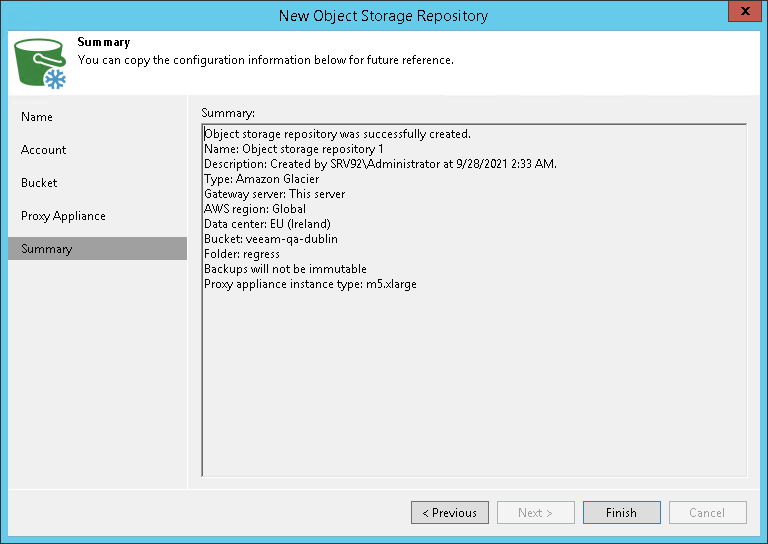
Task: Click the bold Summary heading in header
Action: pos(104,43)
